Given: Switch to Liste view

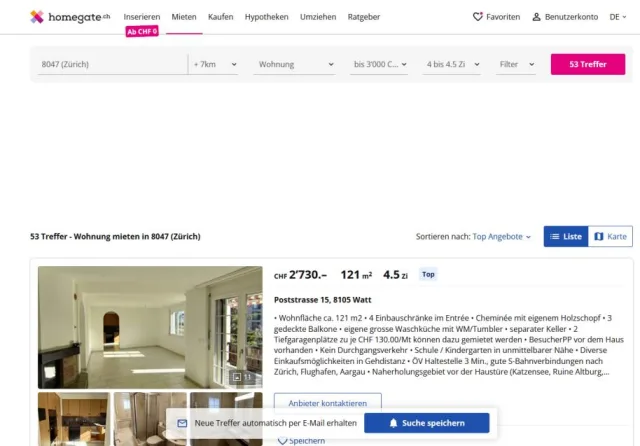Looking at the screenshot, I should click(x=566, y=236).
